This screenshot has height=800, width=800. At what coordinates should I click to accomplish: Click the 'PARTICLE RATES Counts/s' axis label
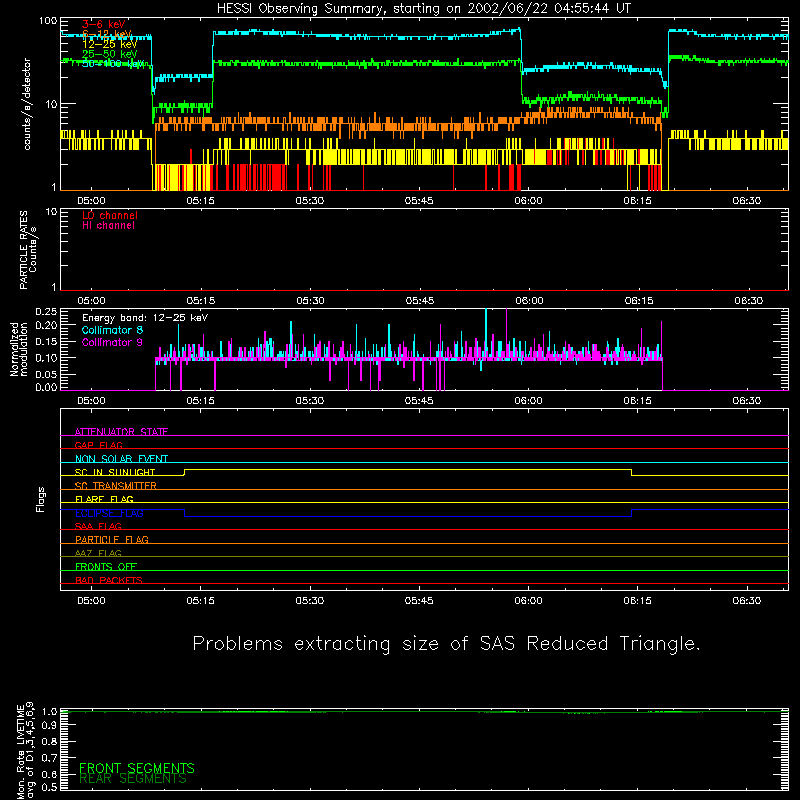pyautogui.click(x=28, y=249)
